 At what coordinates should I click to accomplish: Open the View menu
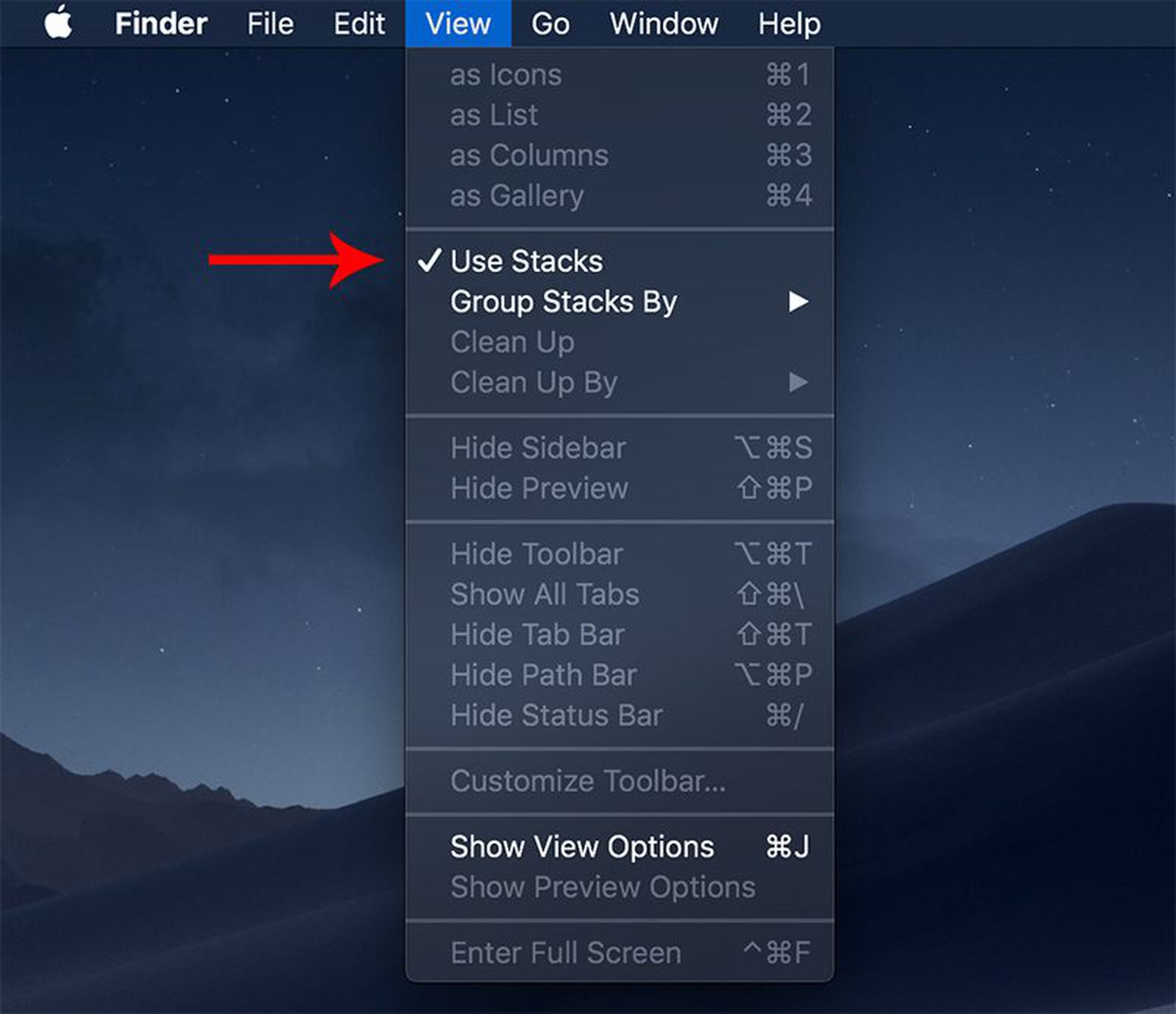[x=457, y=22]
